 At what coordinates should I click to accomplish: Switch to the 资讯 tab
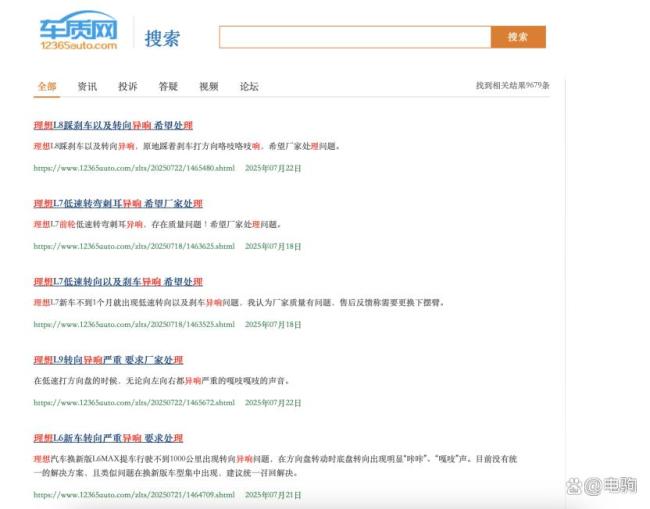point(87,86)
